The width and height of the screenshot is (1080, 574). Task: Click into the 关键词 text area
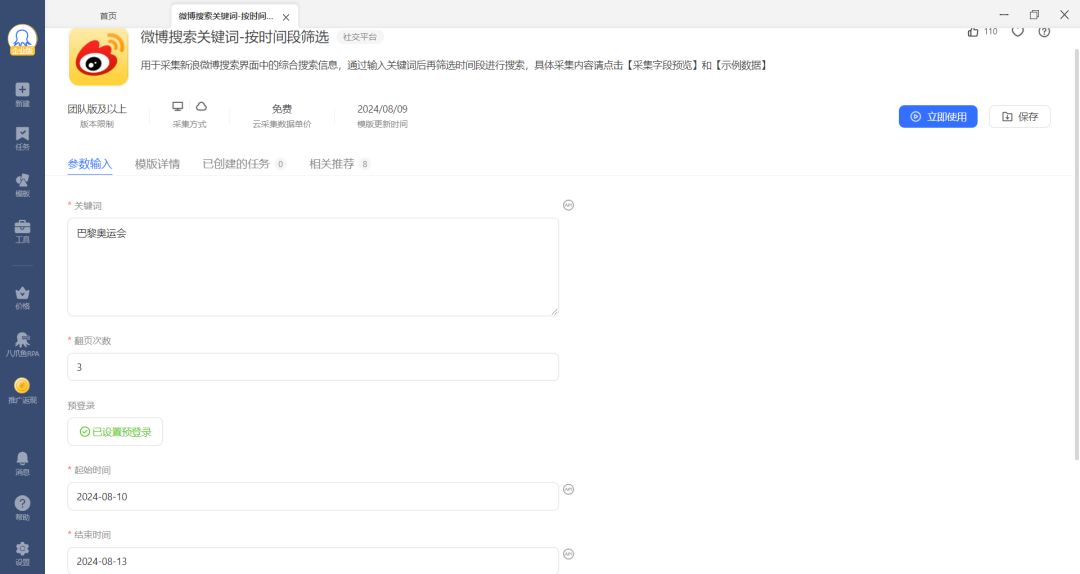313,267
